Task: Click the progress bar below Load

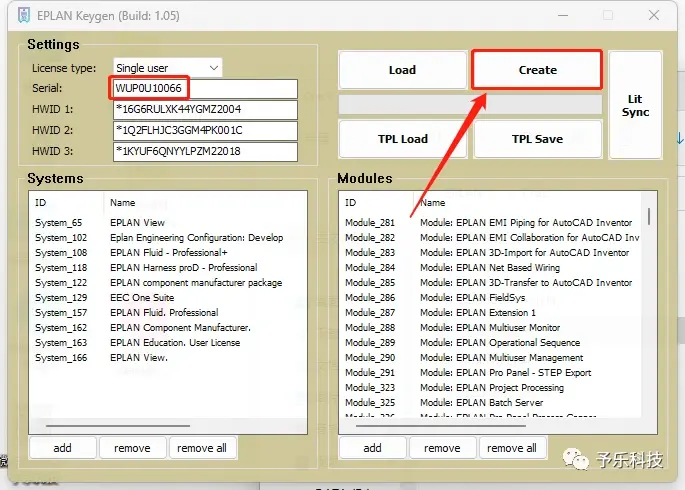Action: pyautogui.click(x=470, y=105)
